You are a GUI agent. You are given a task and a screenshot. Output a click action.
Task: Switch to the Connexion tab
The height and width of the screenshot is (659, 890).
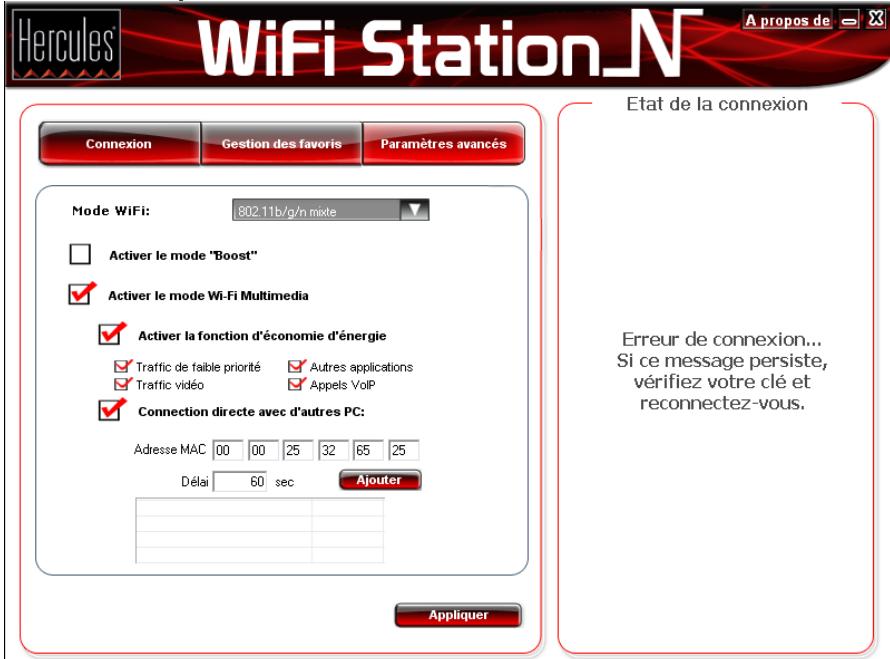119,144
